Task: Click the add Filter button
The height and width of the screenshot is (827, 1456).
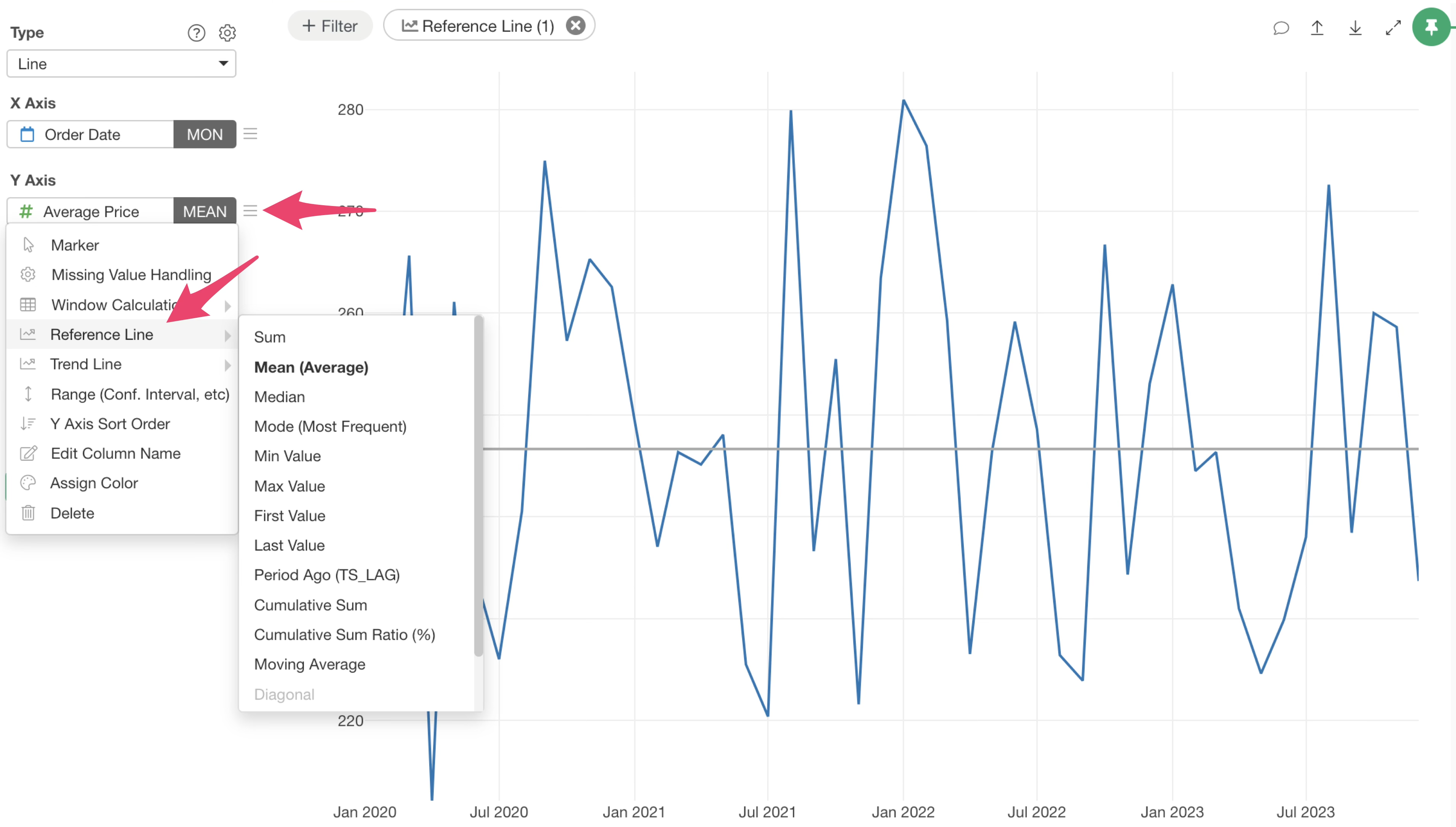Action: coord(330,26)
